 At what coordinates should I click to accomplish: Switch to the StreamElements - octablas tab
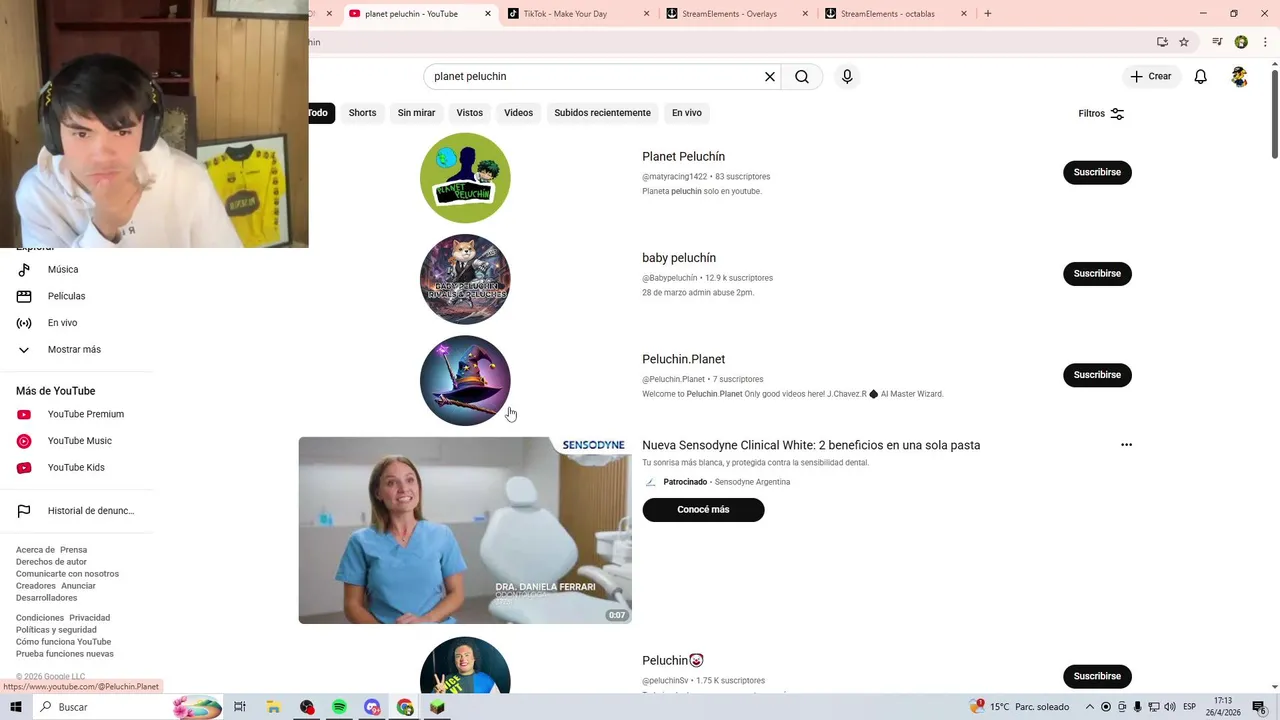point(897,14)
